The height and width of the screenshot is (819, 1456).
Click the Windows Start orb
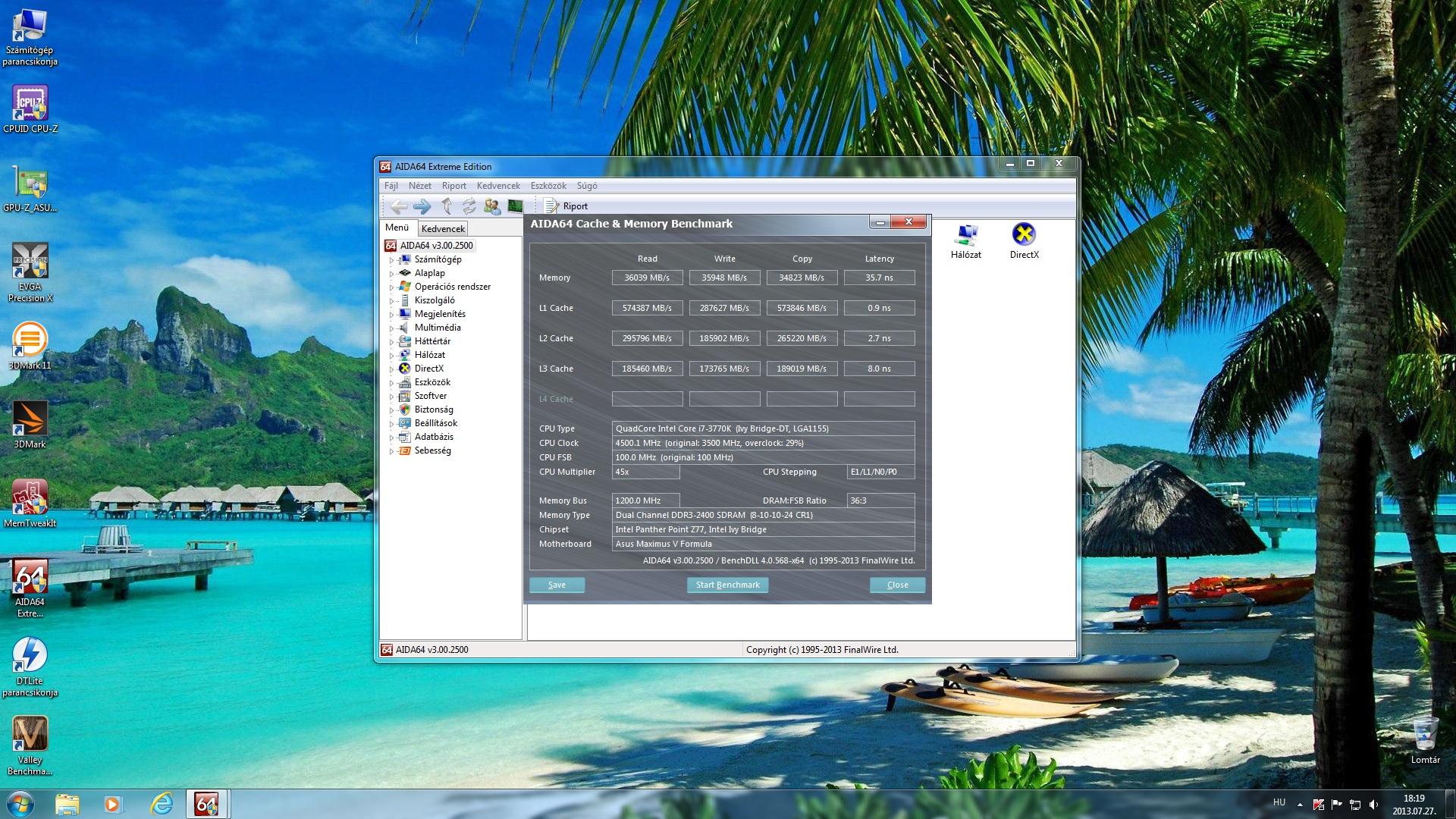(19, 804)
